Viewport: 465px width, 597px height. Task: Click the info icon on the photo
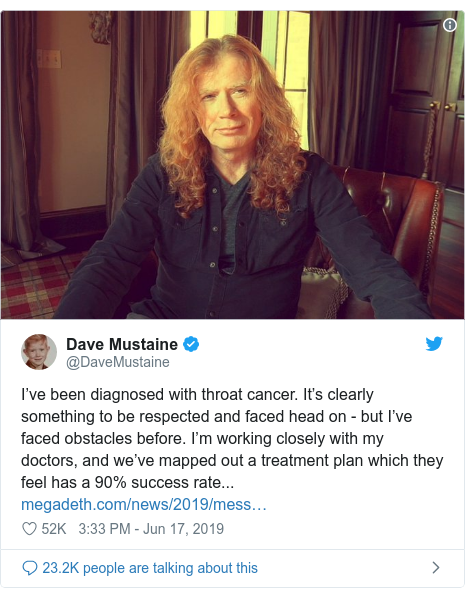tap(450, 25)
